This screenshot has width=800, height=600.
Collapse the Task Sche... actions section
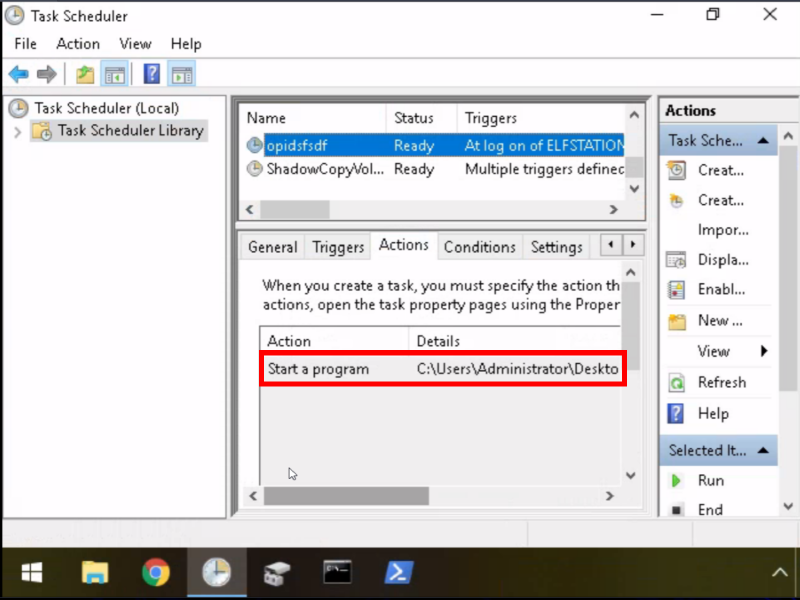(763, 141)
